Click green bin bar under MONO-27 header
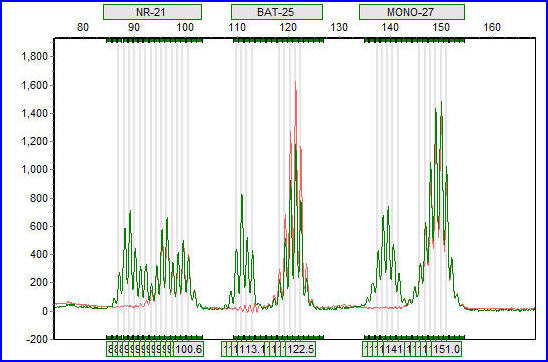548x362 pixels. (x=414, y=41)
